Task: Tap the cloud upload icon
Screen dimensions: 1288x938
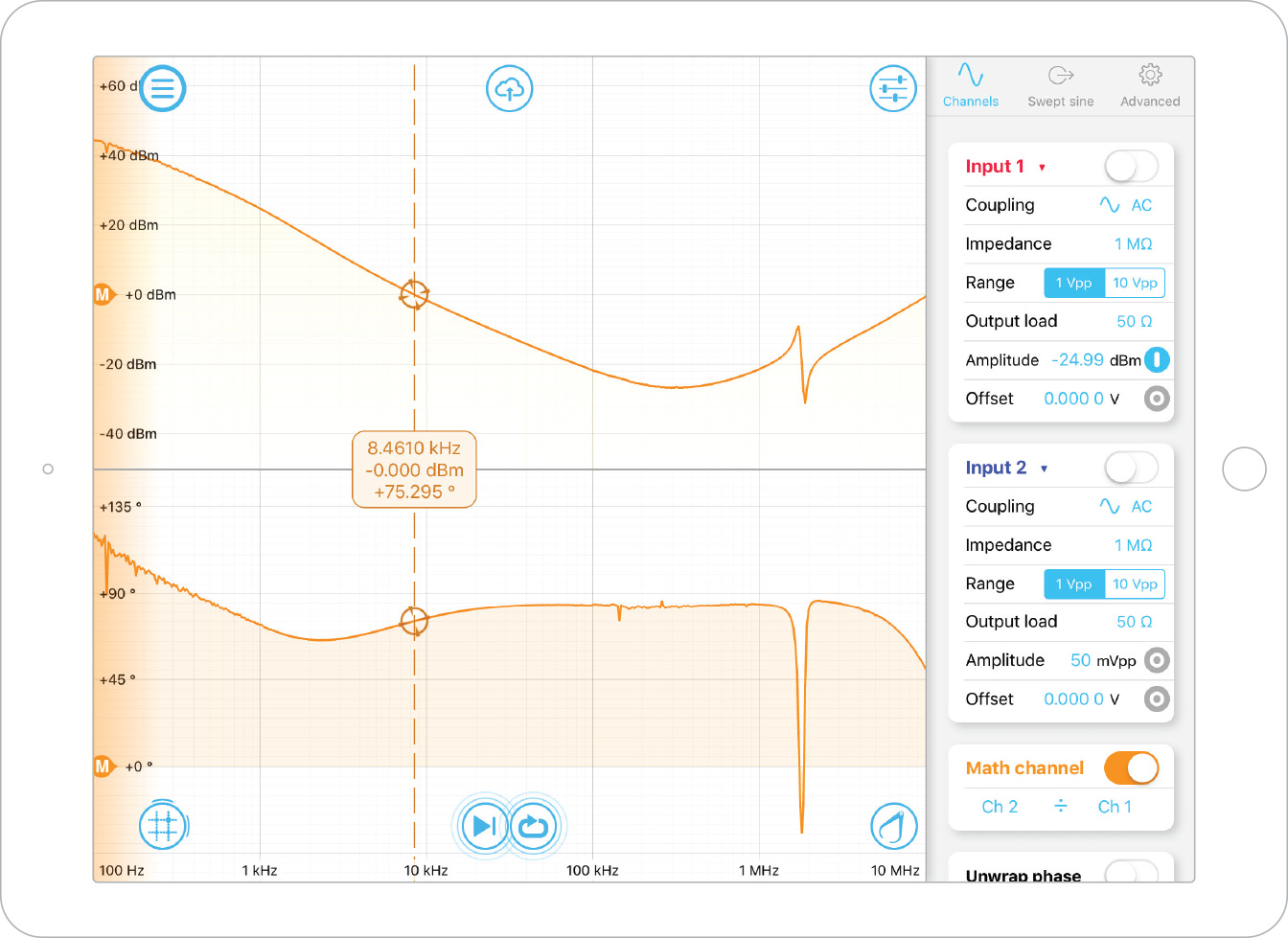Action: (x=509, y=89)
